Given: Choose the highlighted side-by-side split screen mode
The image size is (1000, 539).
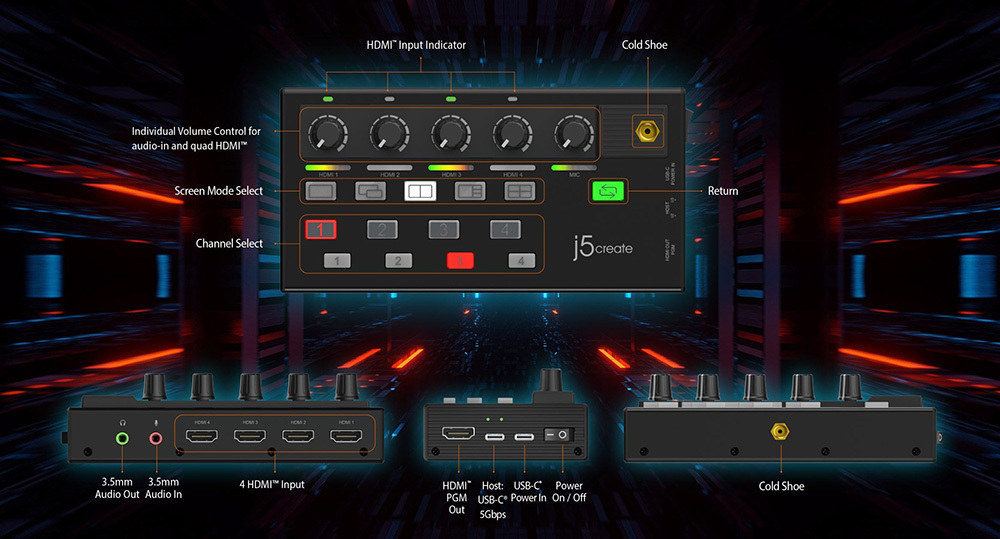Looking at the screenshot, I should coord(420,190).
